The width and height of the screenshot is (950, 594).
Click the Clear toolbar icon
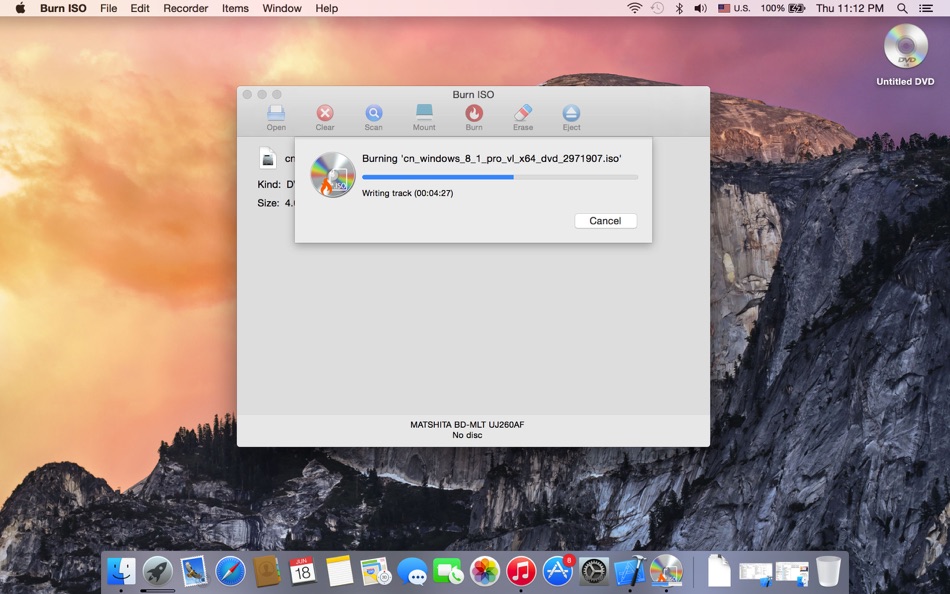(325, 113)
